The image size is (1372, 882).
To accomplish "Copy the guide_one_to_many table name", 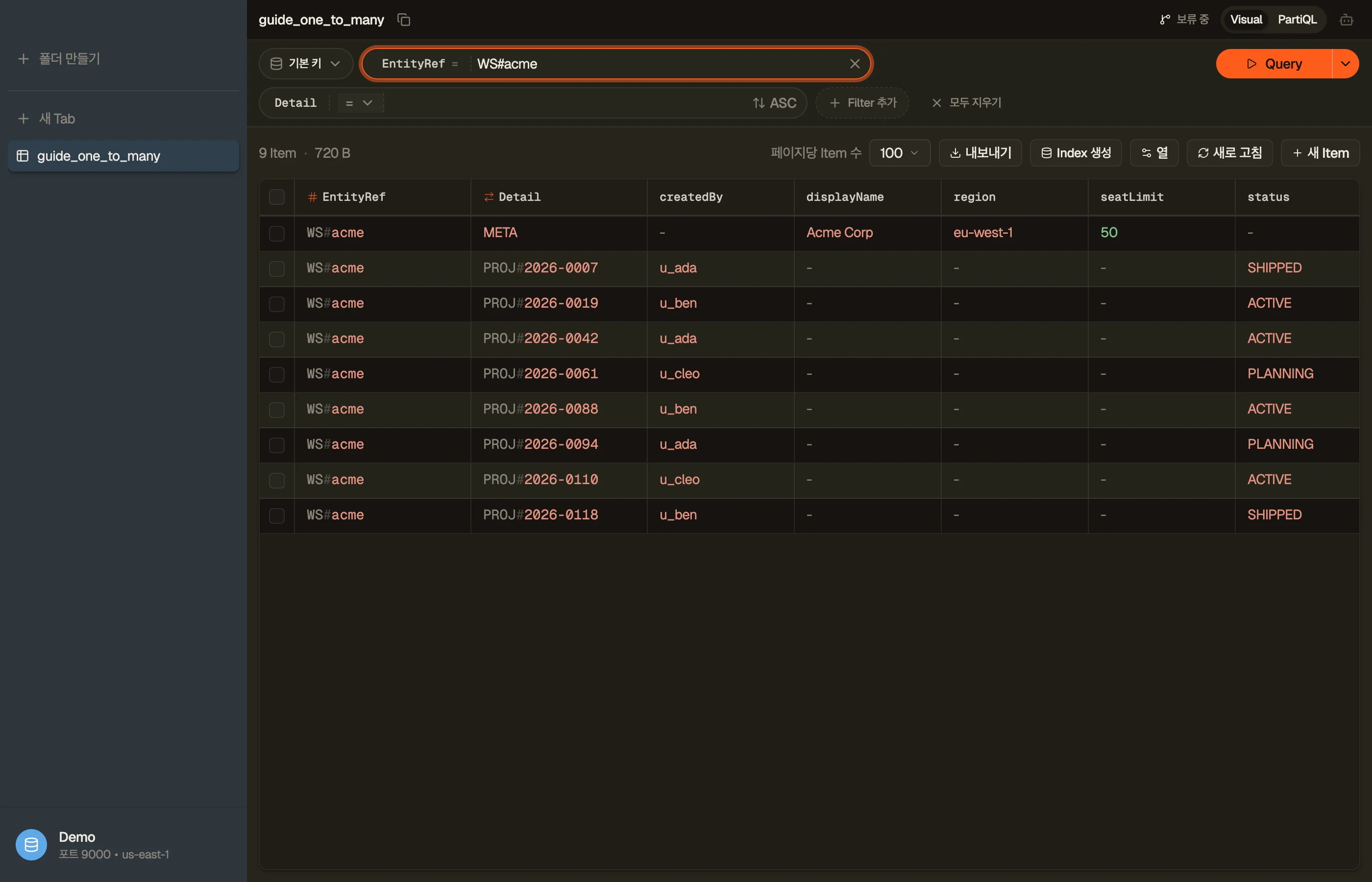I will click(404, 20).
